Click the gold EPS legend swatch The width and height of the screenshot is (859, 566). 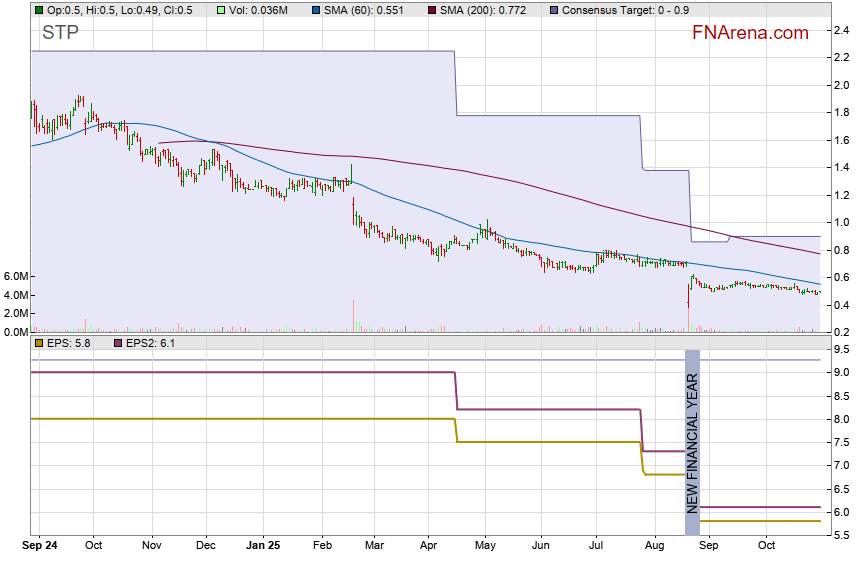coord(39,343)
